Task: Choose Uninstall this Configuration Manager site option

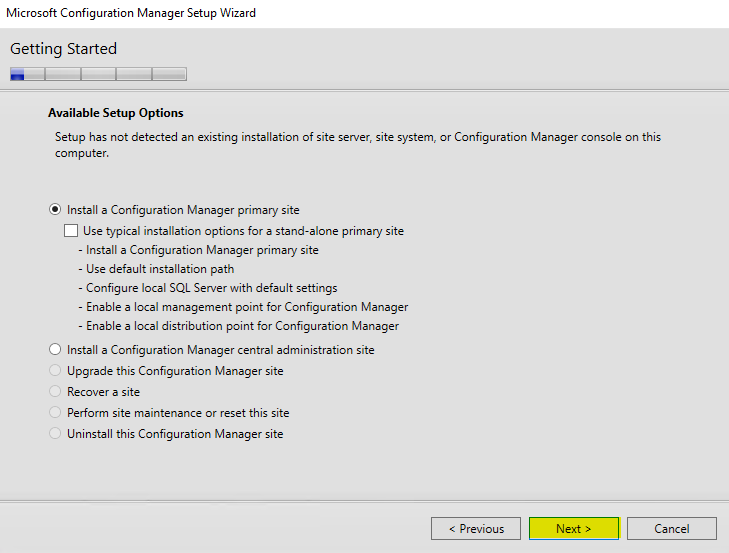Action: coord(55,434)
